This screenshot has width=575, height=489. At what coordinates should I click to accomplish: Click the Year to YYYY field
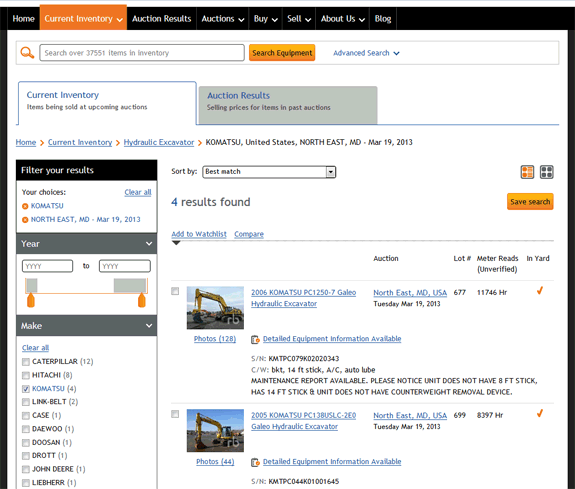(x=125, y=266)
